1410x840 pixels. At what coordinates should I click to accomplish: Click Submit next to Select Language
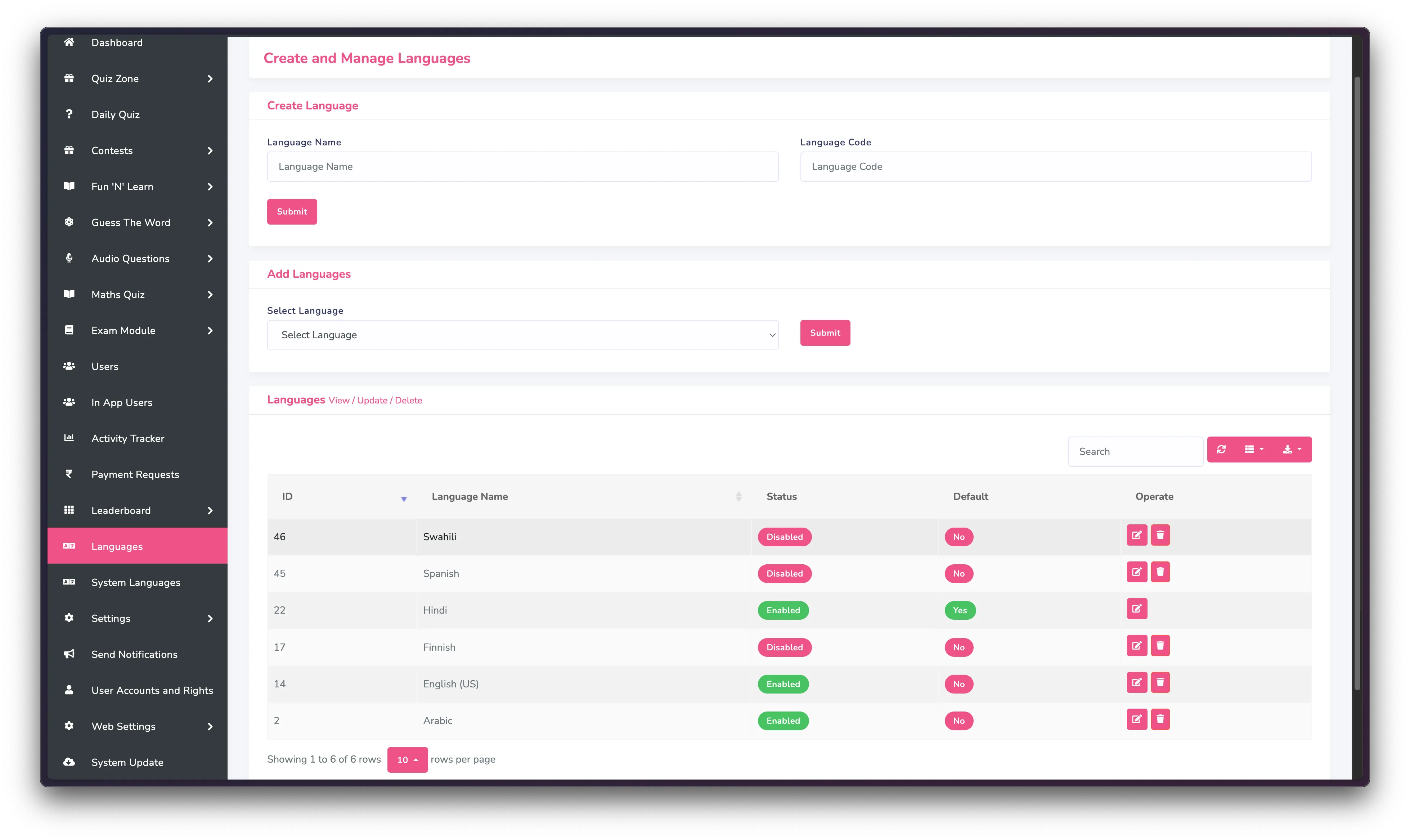[825, 333]
